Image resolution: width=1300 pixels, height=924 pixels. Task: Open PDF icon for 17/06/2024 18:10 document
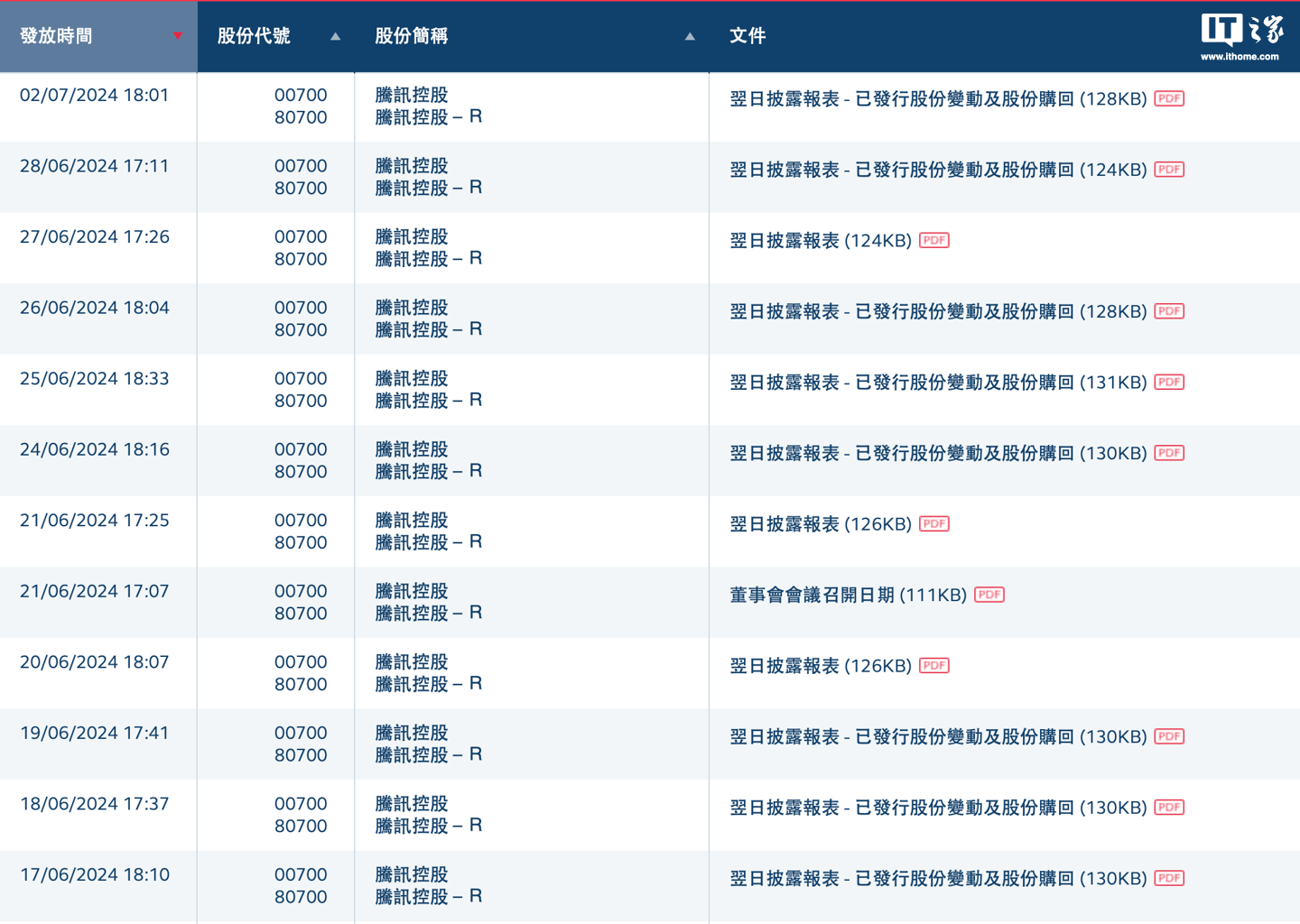[x=1169, y=878]
